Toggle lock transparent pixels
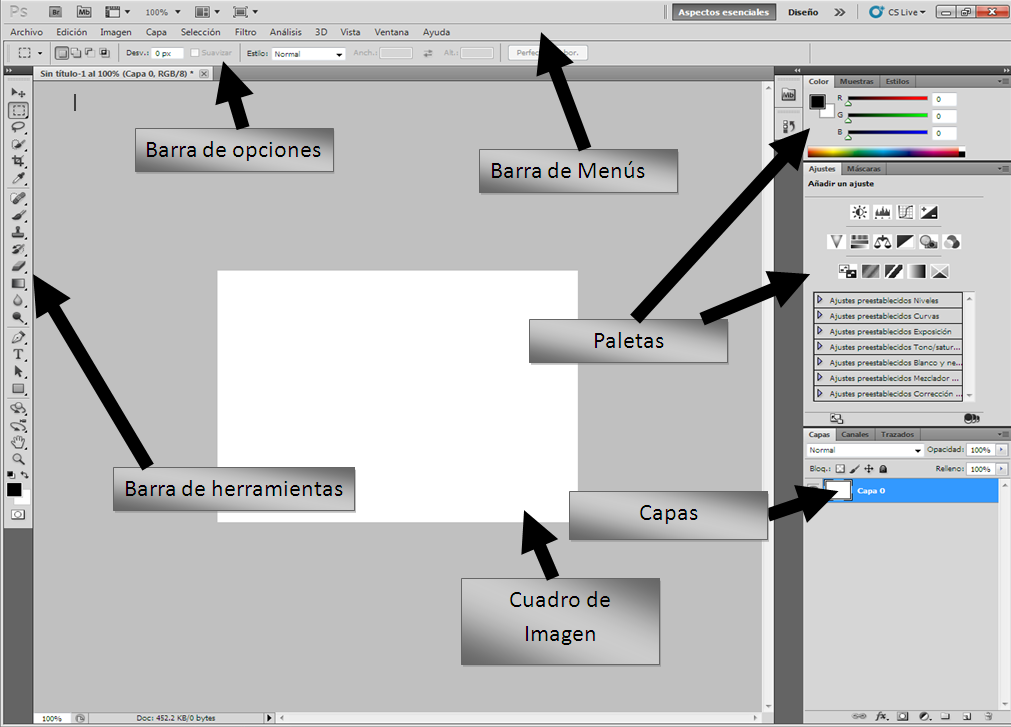 [840, 469]
